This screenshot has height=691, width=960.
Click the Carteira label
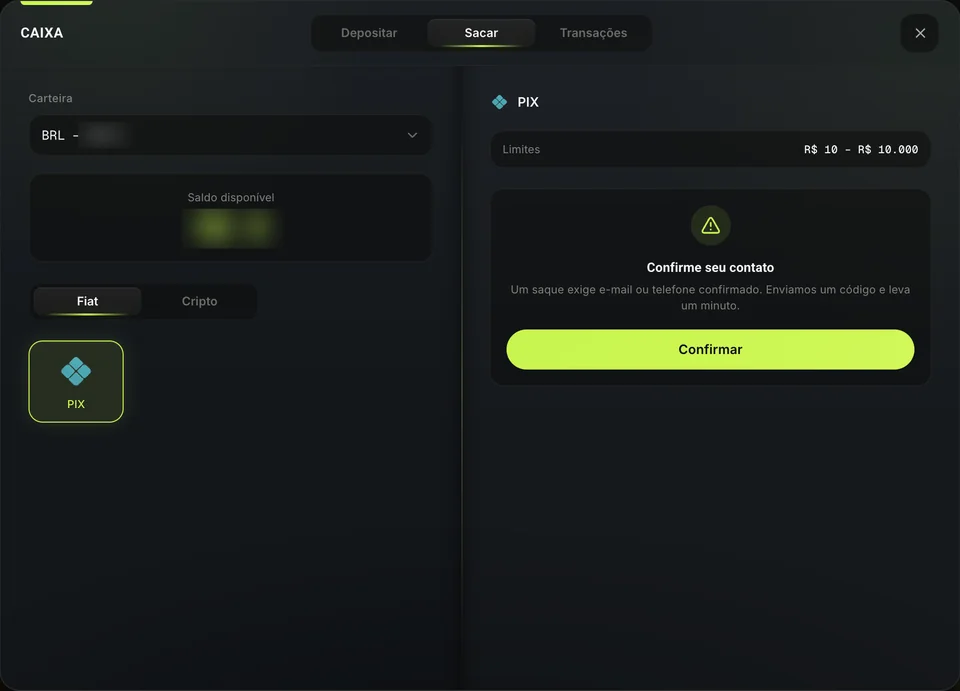click(50, 99)
